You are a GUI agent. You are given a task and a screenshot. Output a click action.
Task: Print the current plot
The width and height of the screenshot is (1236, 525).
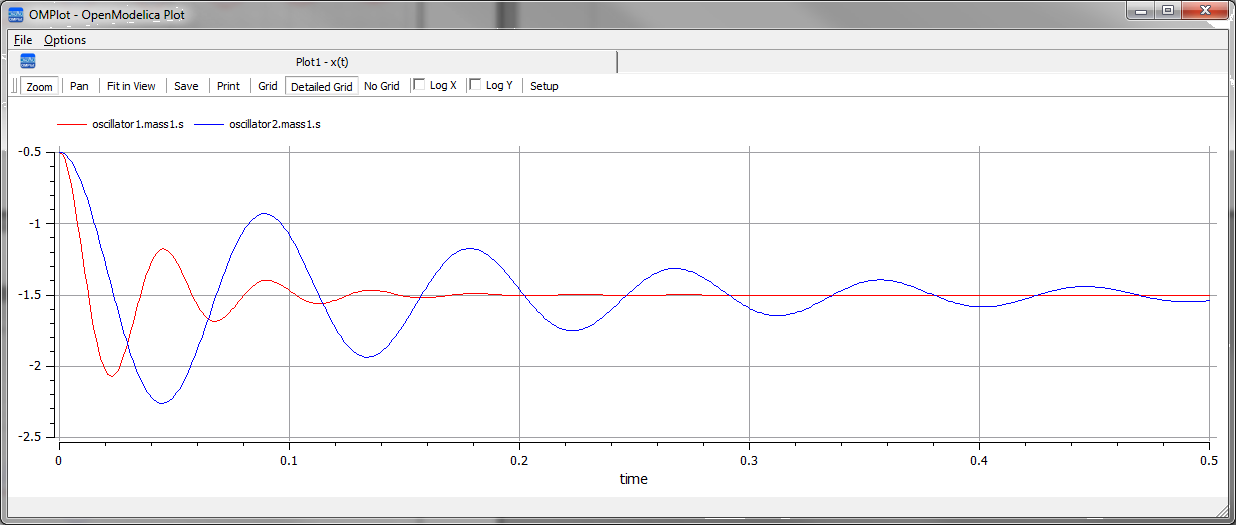228,86
